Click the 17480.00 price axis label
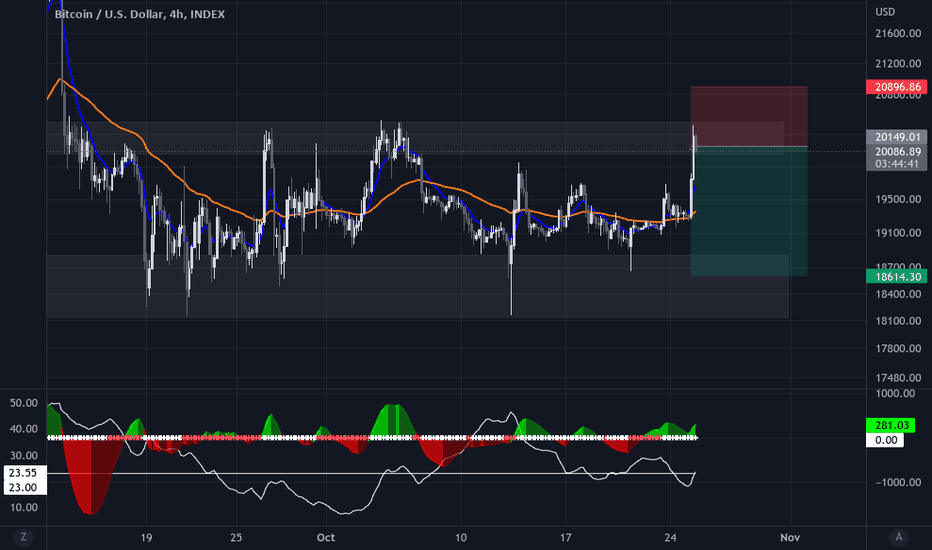 (898, 378)
